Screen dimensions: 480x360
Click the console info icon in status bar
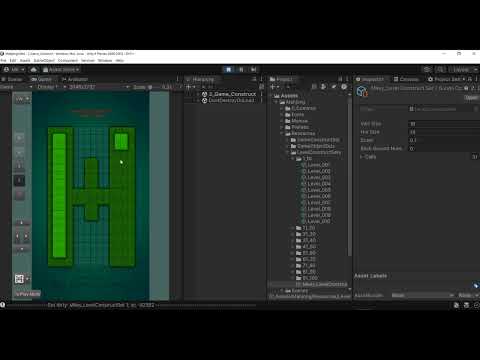pos(2,305)
